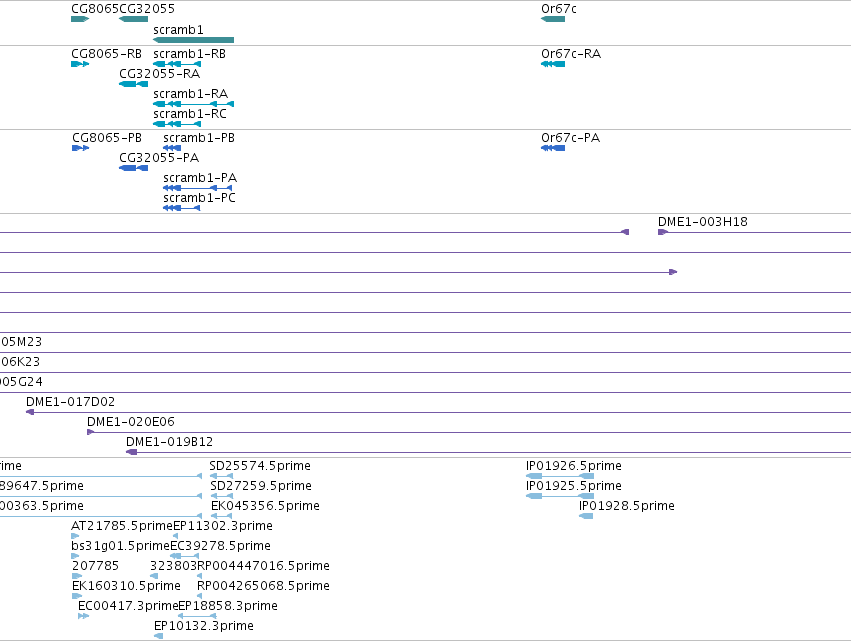Click the RP004265068.5prime EST label
The image size is (851, 641).
[x=264, y=586]
